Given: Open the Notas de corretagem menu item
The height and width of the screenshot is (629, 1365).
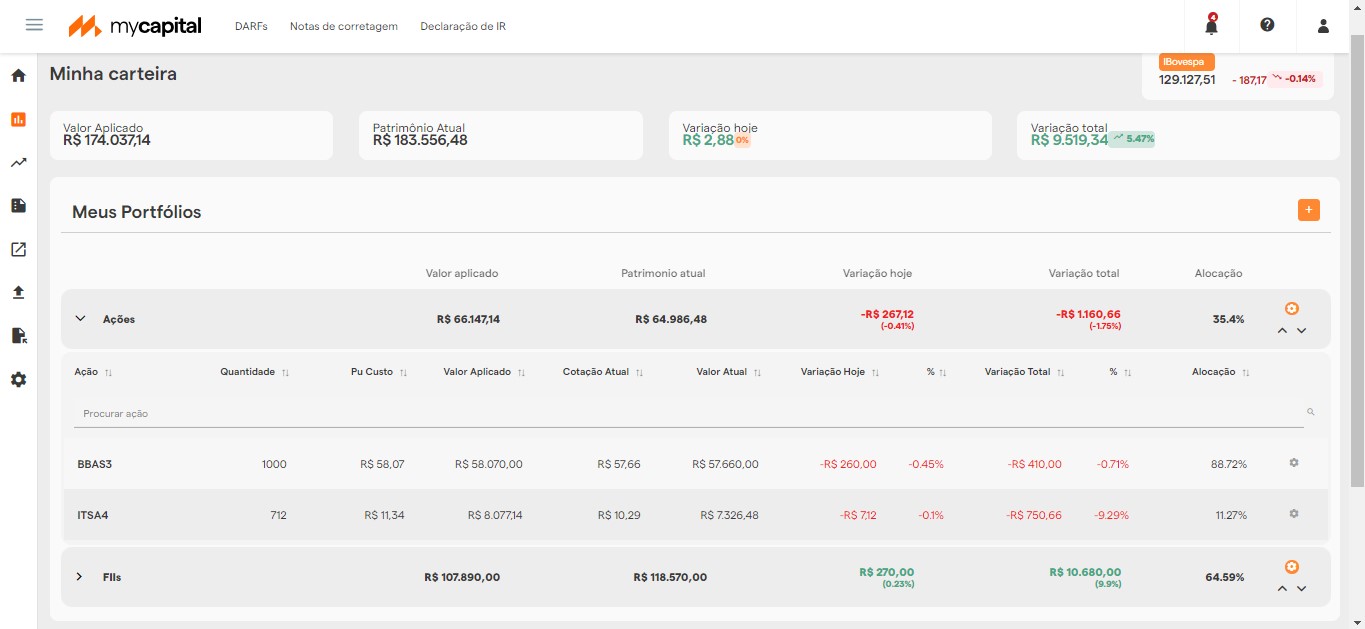Looking at the screenshot, I should (x=344, y=26).
